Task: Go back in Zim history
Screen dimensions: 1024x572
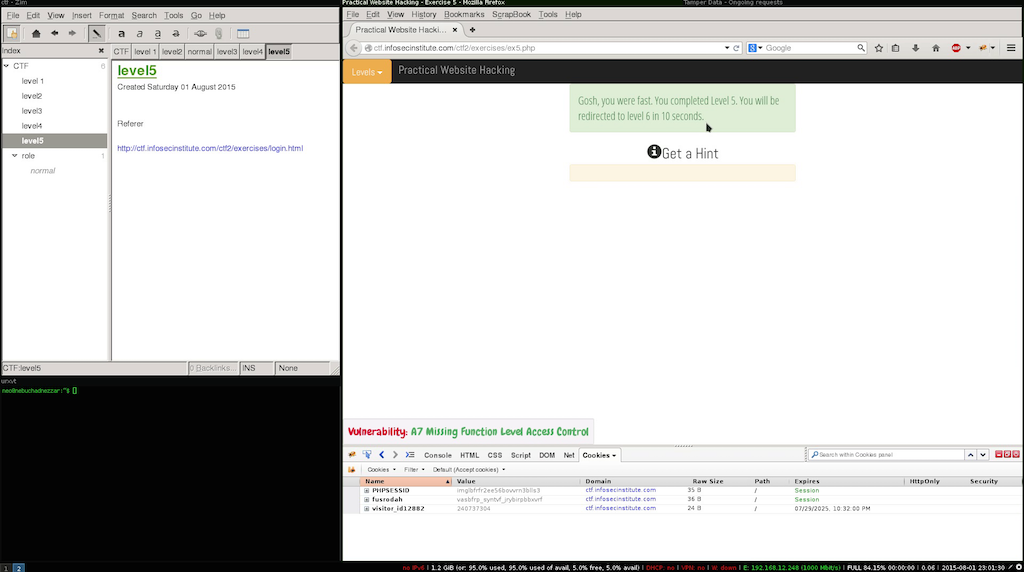Action: [x=54, y=33]
